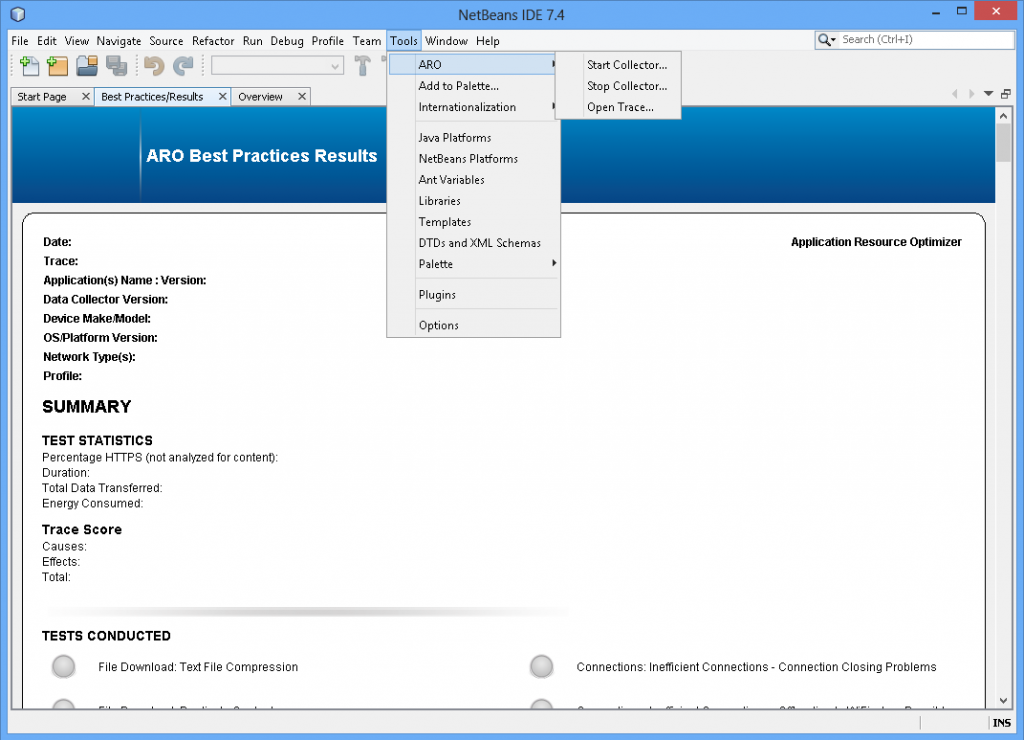
Task: Click the Open Project folder icon
Action: (x=87, y=65)
